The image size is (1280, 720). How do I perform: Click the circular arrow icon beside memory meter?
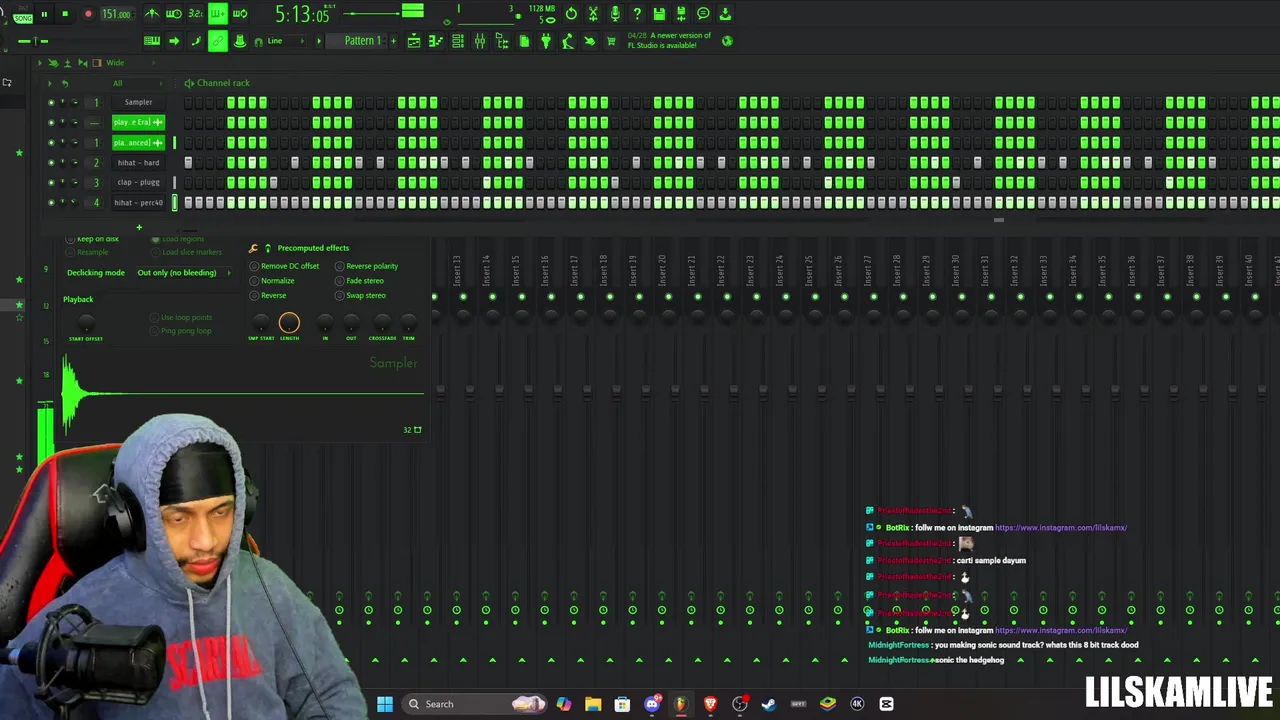tap(571, 14)
